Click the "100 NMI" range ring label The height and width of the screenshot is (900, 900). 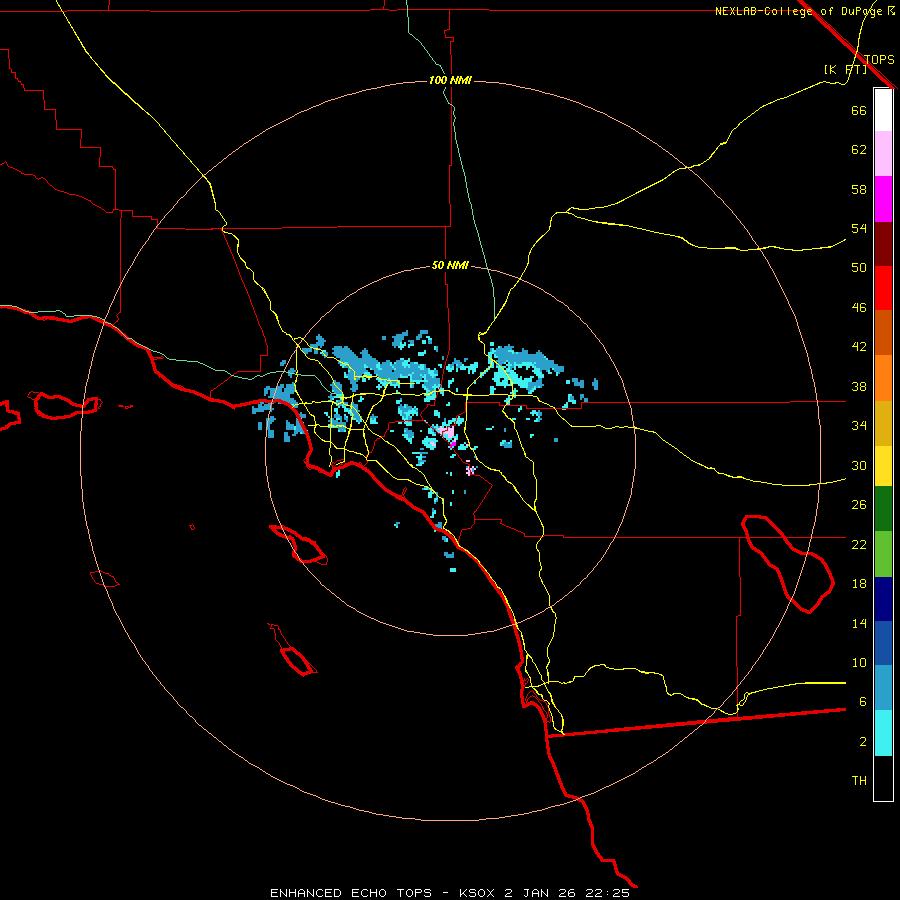[450, 80]
